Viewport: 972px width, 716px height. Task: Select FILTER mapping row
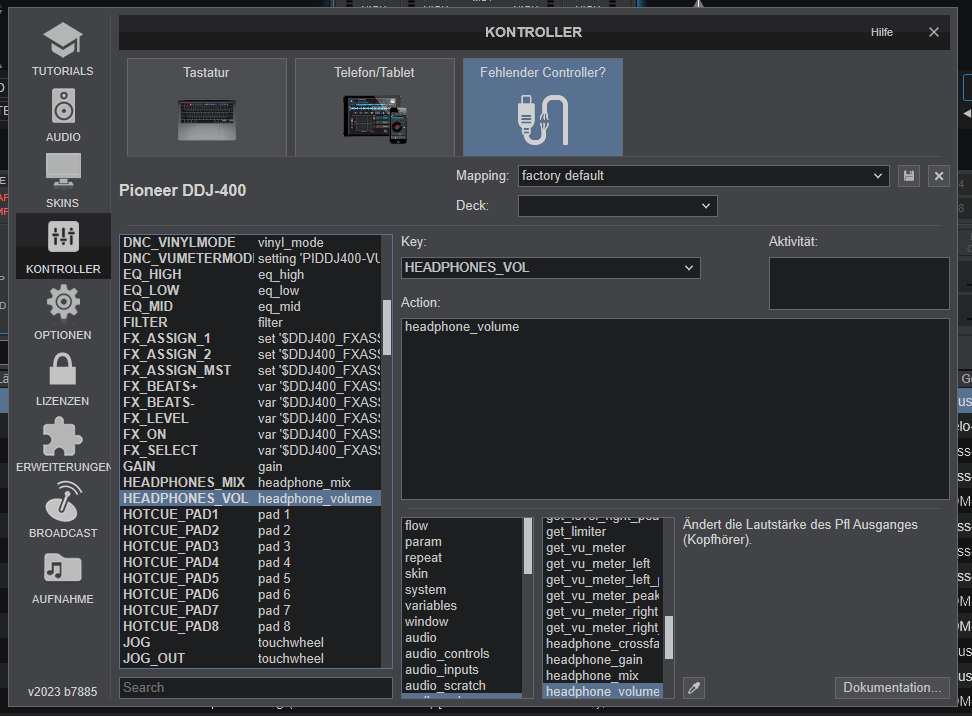[250, 323]
